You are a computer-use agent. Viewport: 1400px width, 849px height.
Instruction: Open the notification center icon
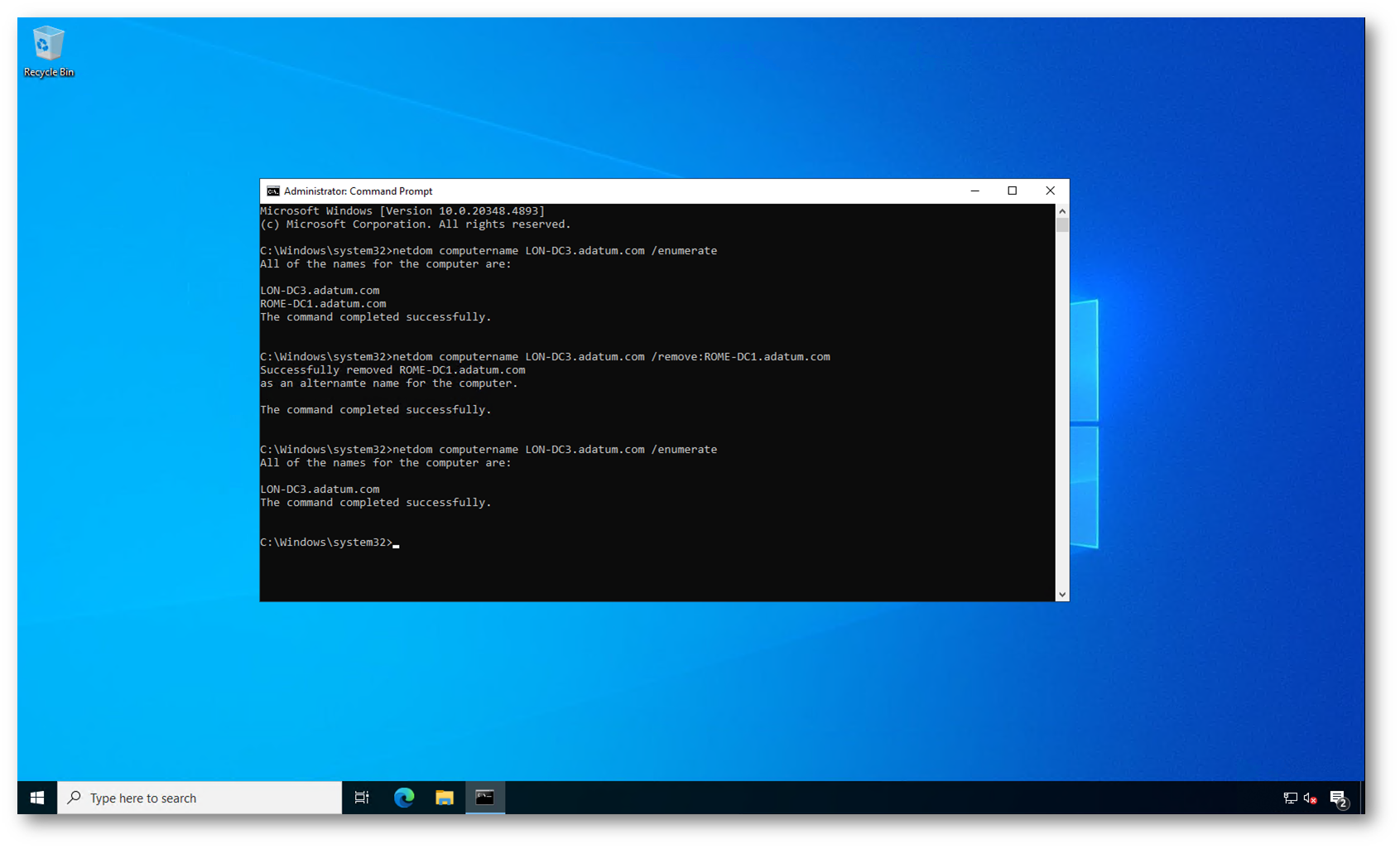click(x=1338, y=798)
